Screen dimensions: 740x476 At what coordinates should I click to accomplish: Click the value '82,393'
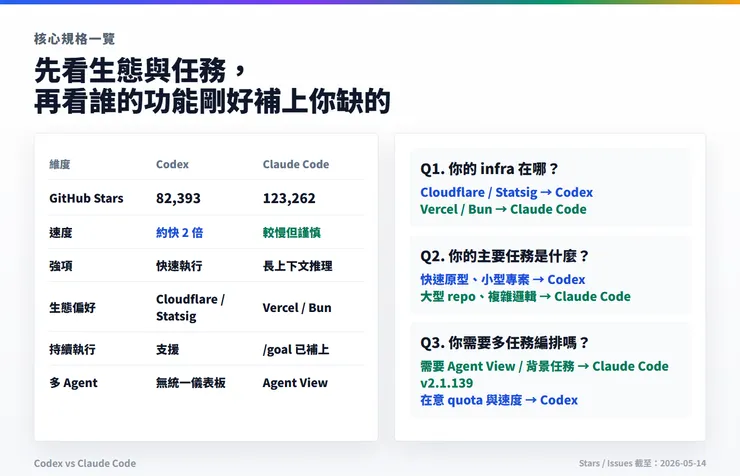tap(178, 198)
